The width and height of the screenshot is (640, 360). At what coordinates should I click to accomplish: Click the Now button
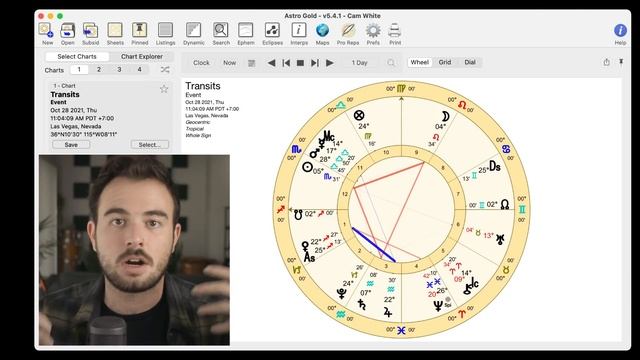point(229,63)
